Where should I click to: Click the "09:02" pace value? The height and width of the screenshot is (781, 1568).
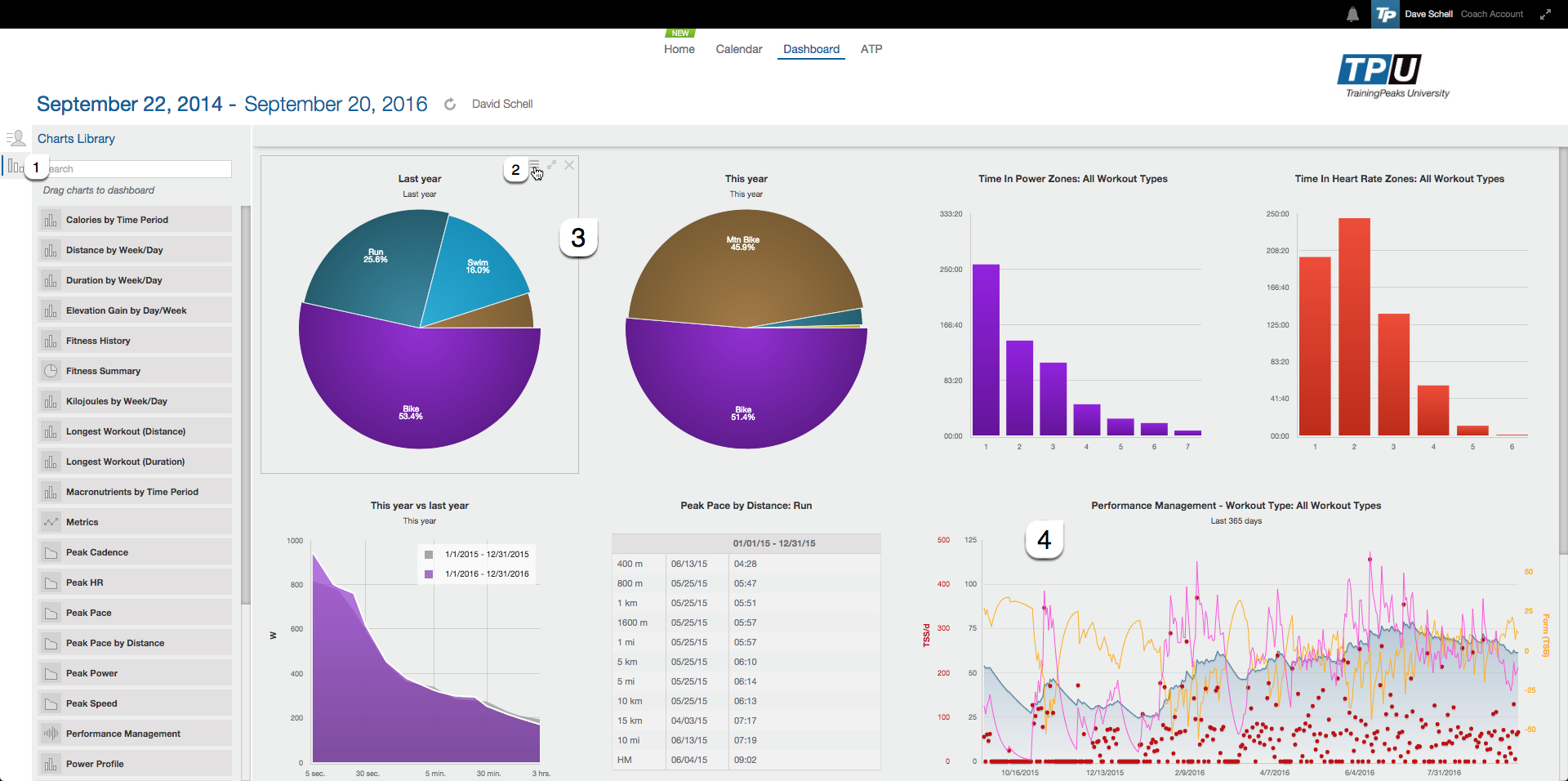click(x=745, y=760)
